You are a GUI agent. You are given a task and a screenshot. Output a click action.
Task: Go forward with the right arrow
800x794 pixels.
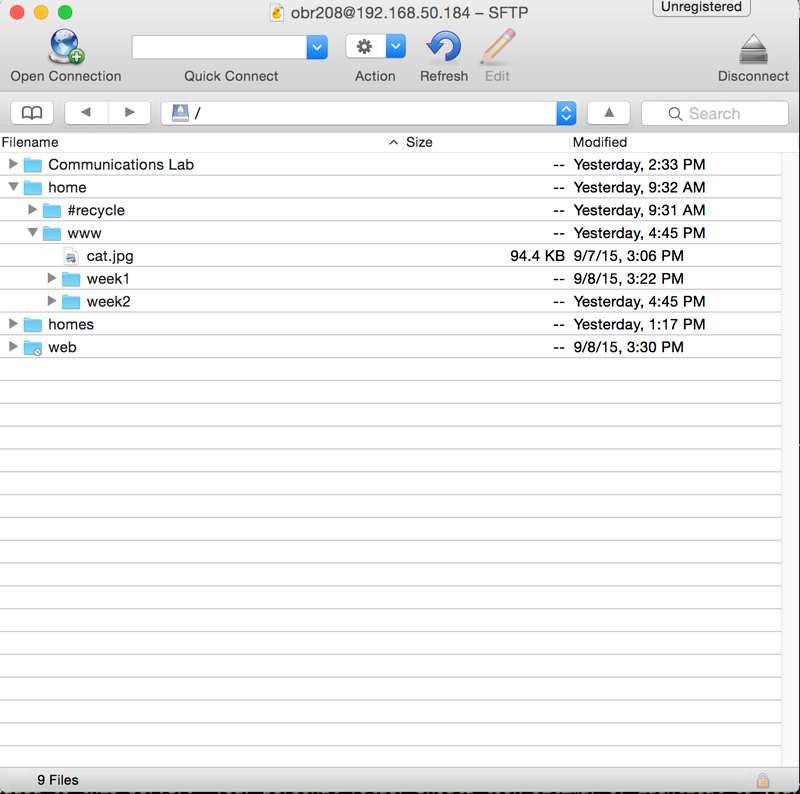click(x=130, y=113)
